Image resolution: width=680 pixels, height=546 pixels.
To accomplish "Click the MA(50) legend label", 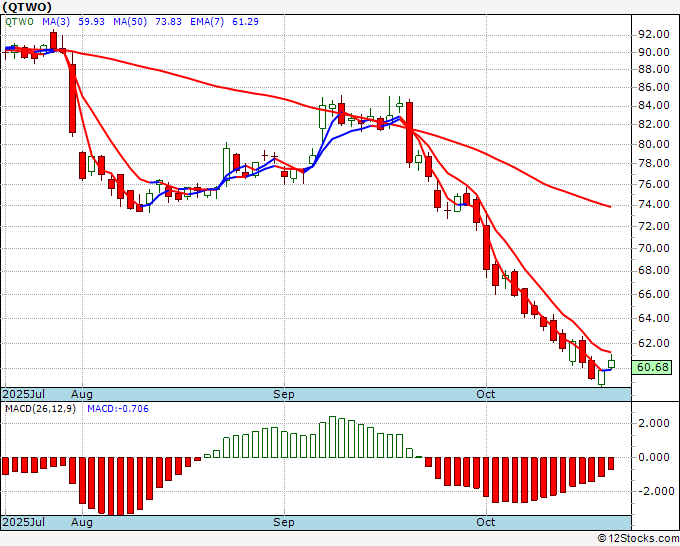I will coord(130,21).
